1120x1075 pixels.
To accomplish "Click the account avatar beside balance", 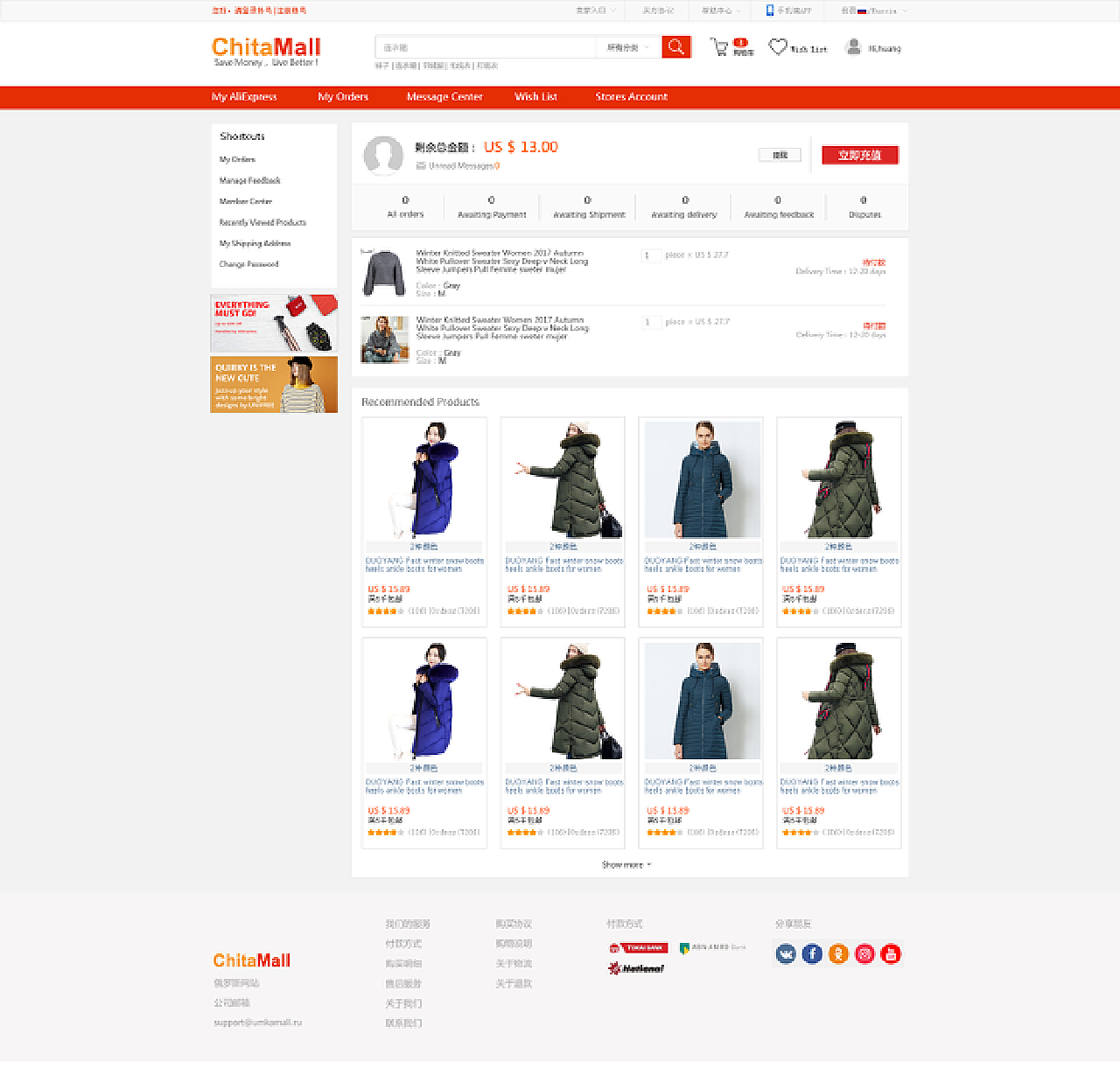I will click(383, 155).
